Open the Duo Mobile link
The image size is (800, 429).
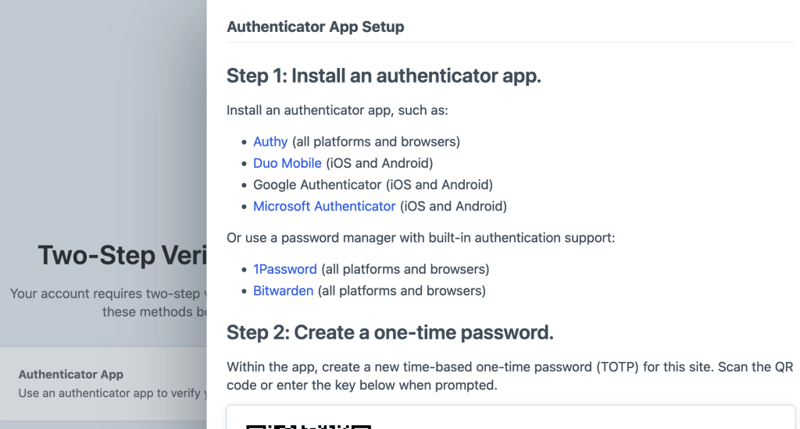point(287,163)
